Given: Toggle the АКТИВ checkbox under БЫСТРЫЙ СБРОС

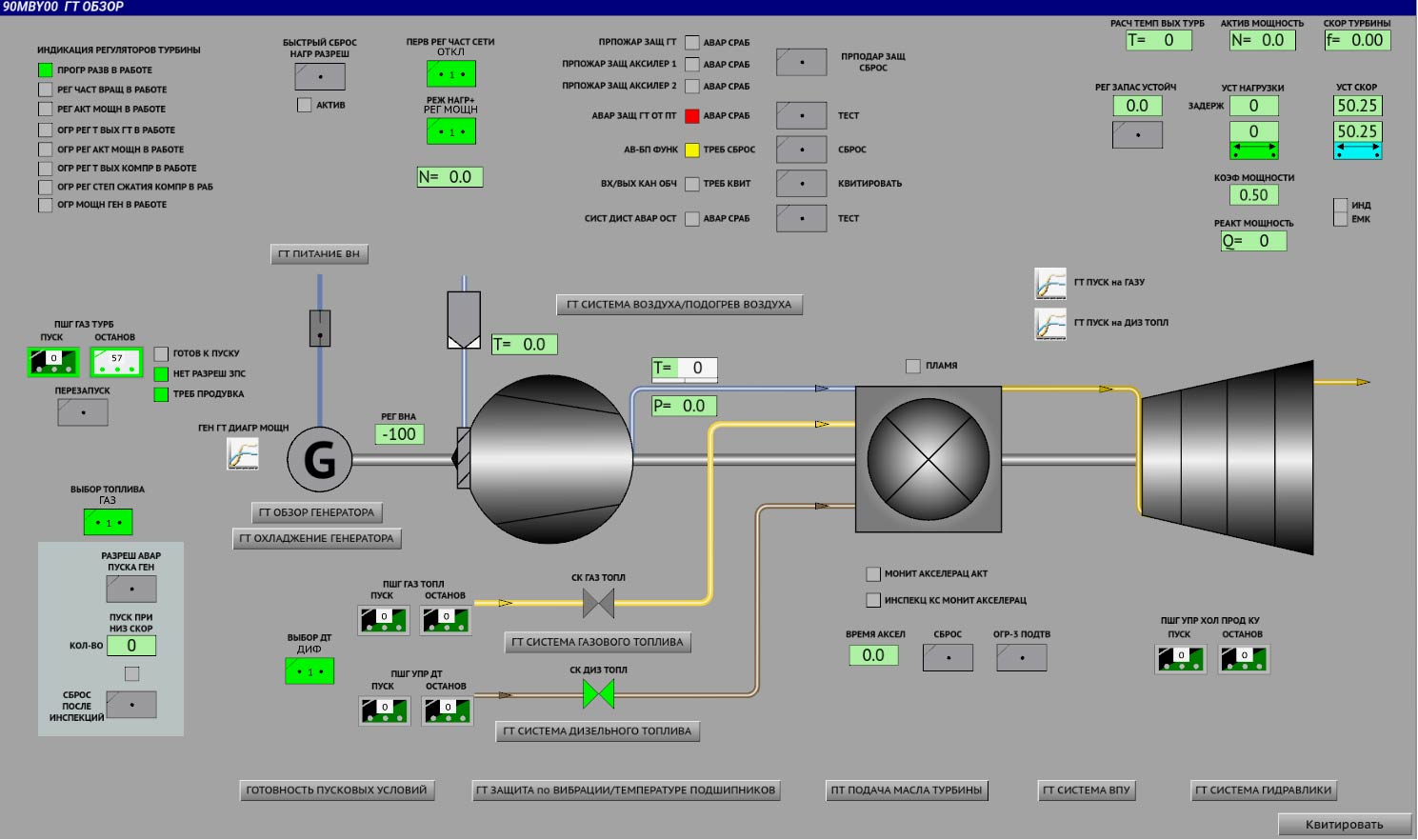Looking at the screenshot, I should (x=305, y=105).
